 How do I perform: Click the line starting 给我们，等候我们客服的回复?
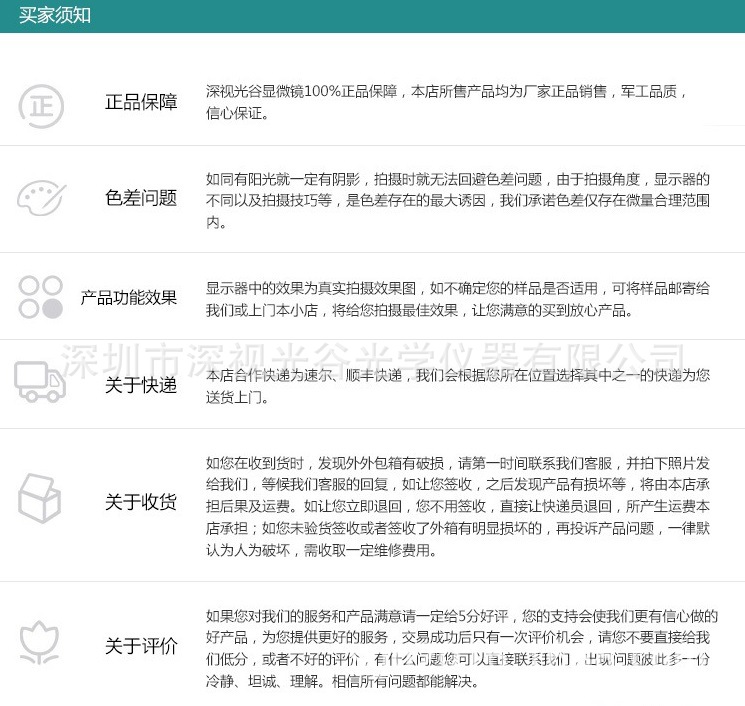point(458,484)
